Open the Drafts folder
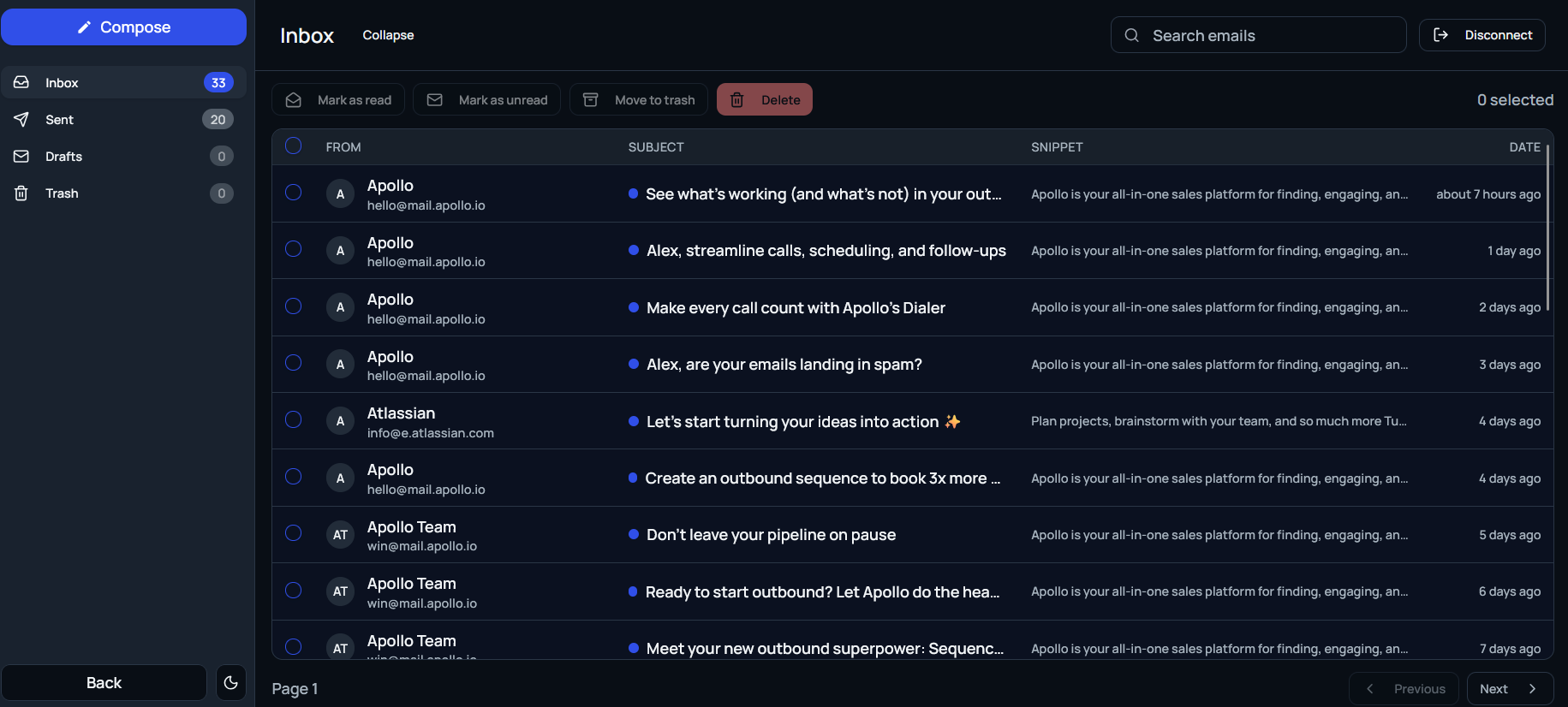1568x707 pixels. [64, 157]
